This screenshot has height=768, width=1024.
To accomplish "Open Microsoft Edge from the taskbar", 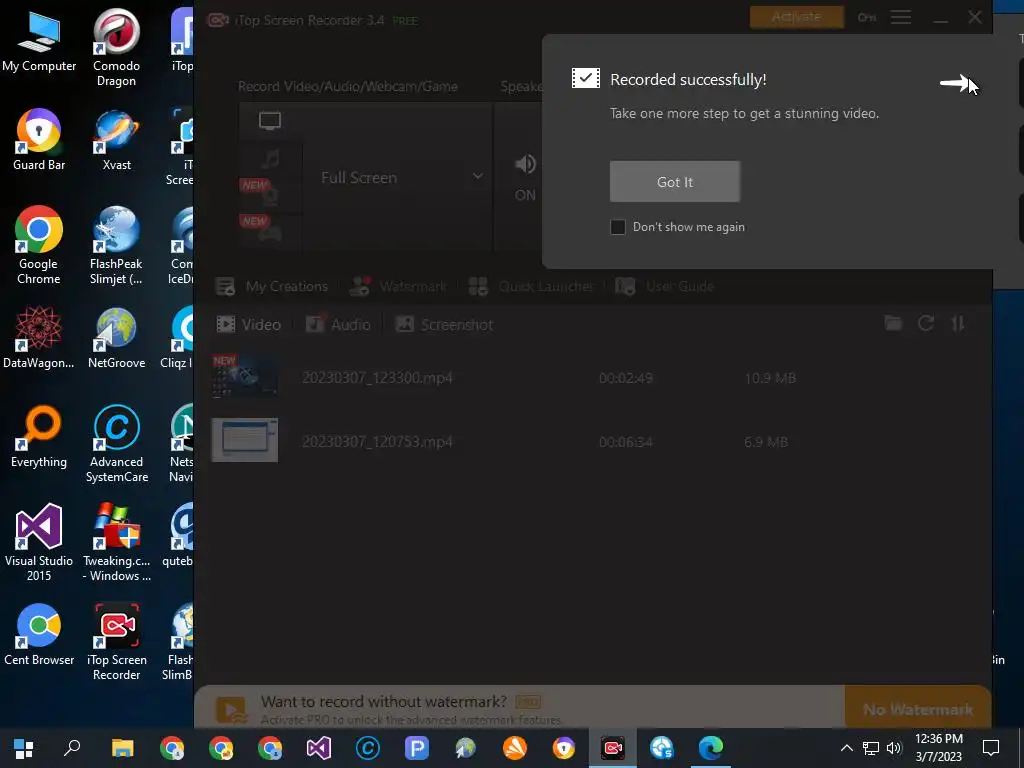I will [711, 748].
